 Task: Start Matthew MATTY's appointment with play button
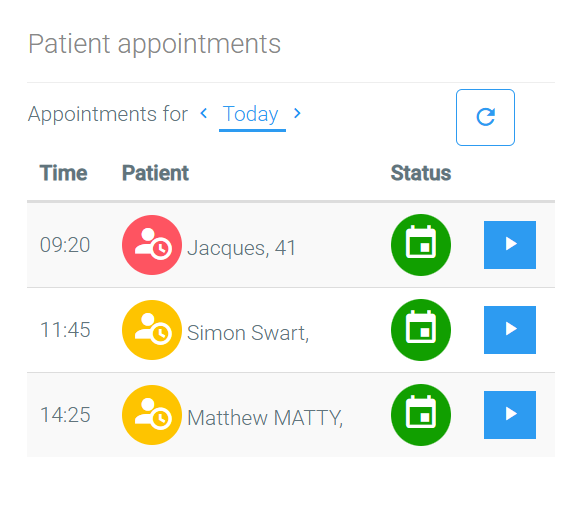510,415
